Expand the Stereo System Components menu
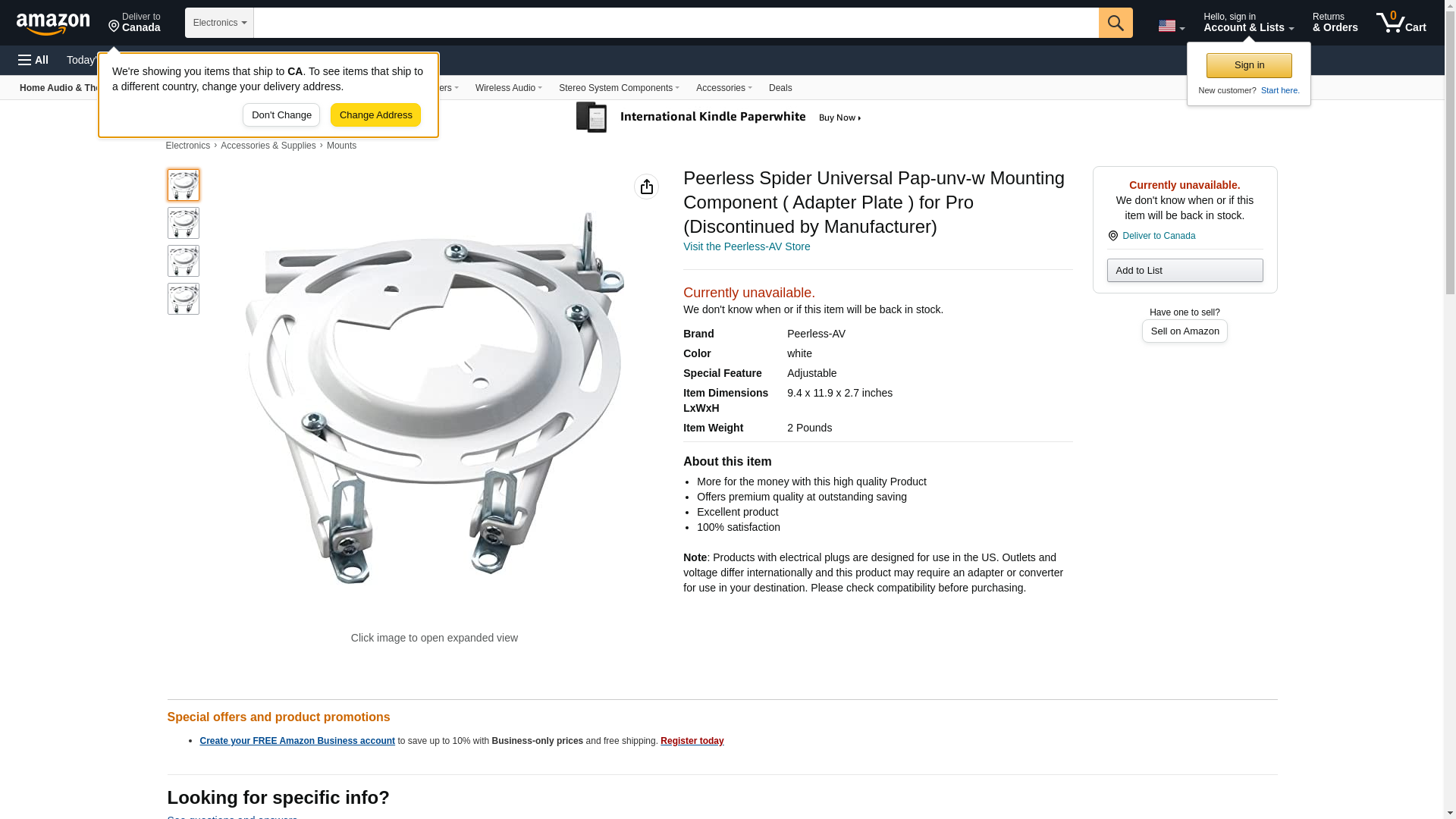Viewport: 1456px width, 819px height. coord(618,88)
